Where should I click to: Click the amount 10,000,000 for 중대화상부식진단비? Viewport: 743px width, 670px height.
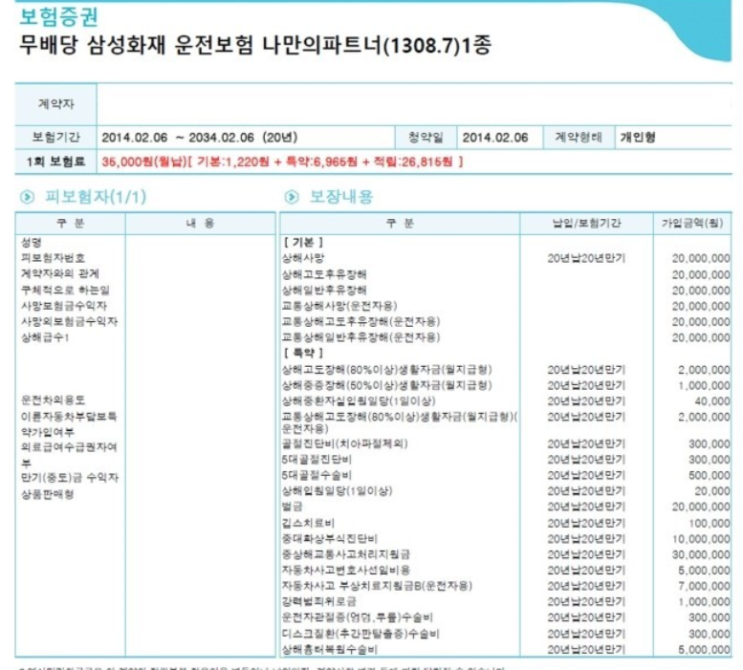click(x=701, y=539)
